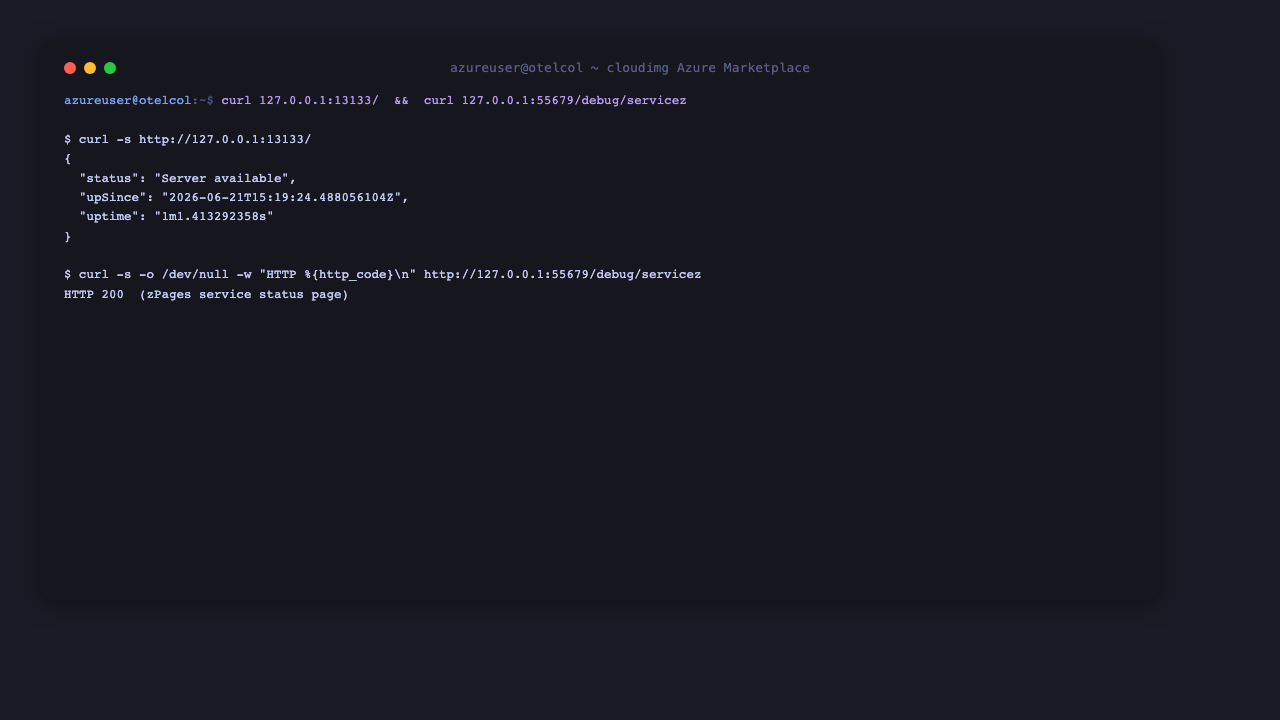The image size is (1280, 720).
Task: Click "(zPages service status page)" text
Action: [244, 295]
